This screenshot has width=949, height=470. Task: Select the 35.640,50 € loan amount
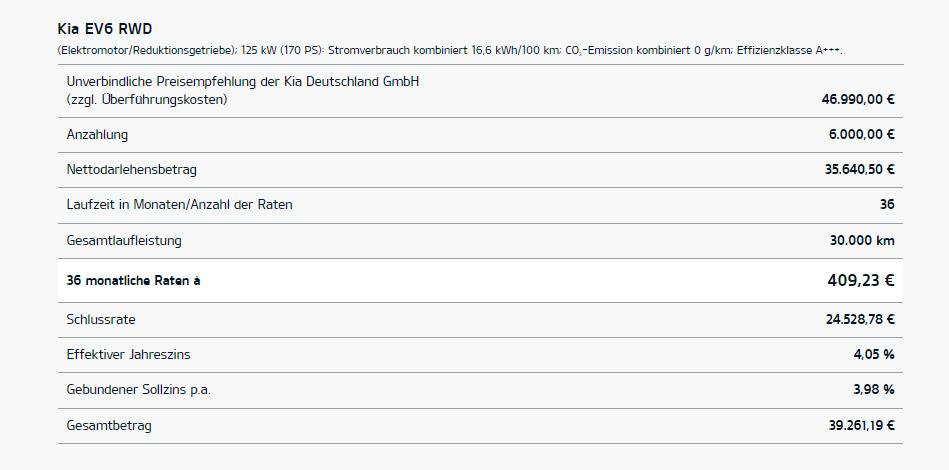pyautogui.click(x=859, y=170)
